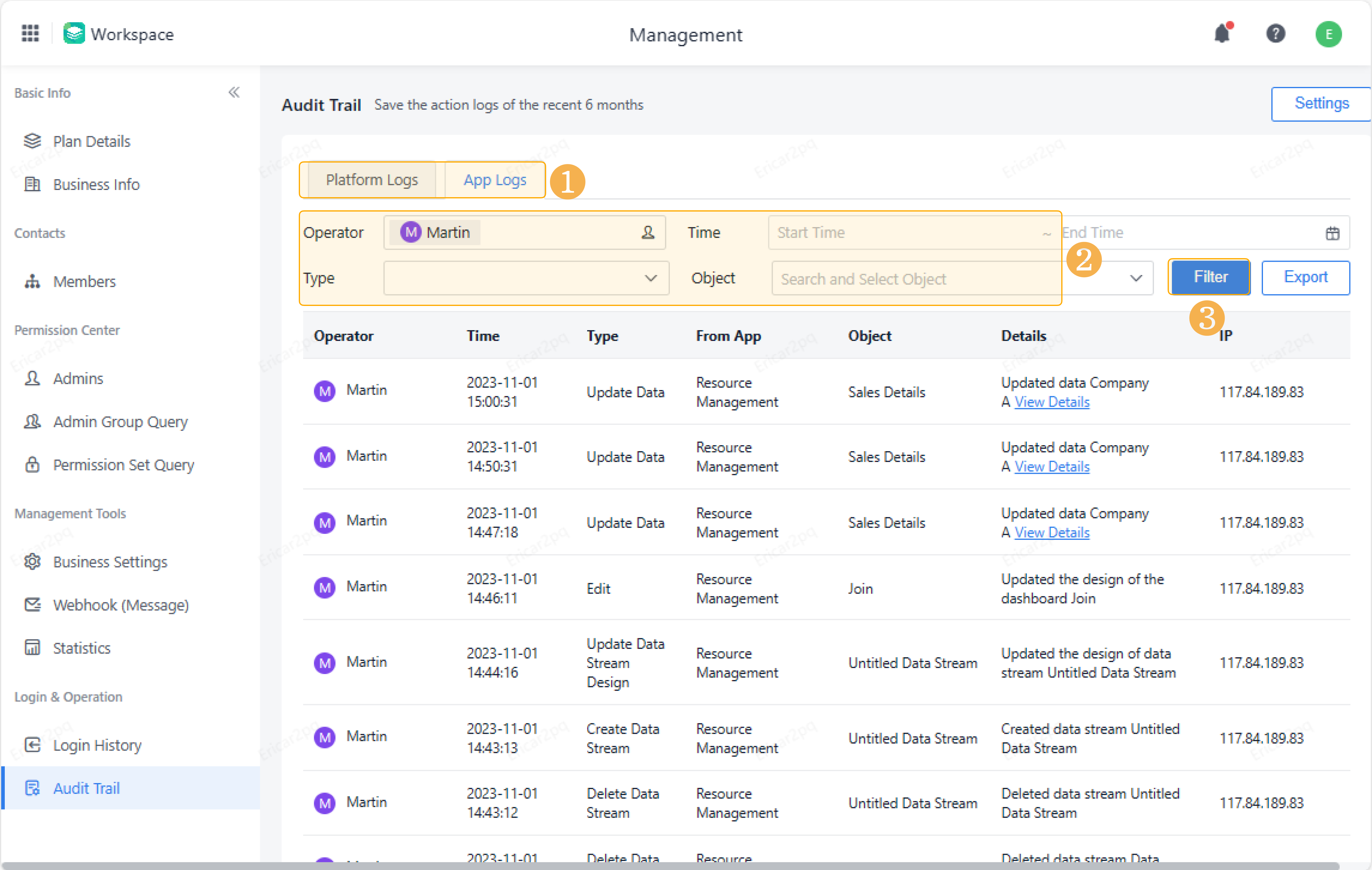Click the calendar icon in the time field
Screen dimensions: 1372x870
click(x=1332, y=233)
